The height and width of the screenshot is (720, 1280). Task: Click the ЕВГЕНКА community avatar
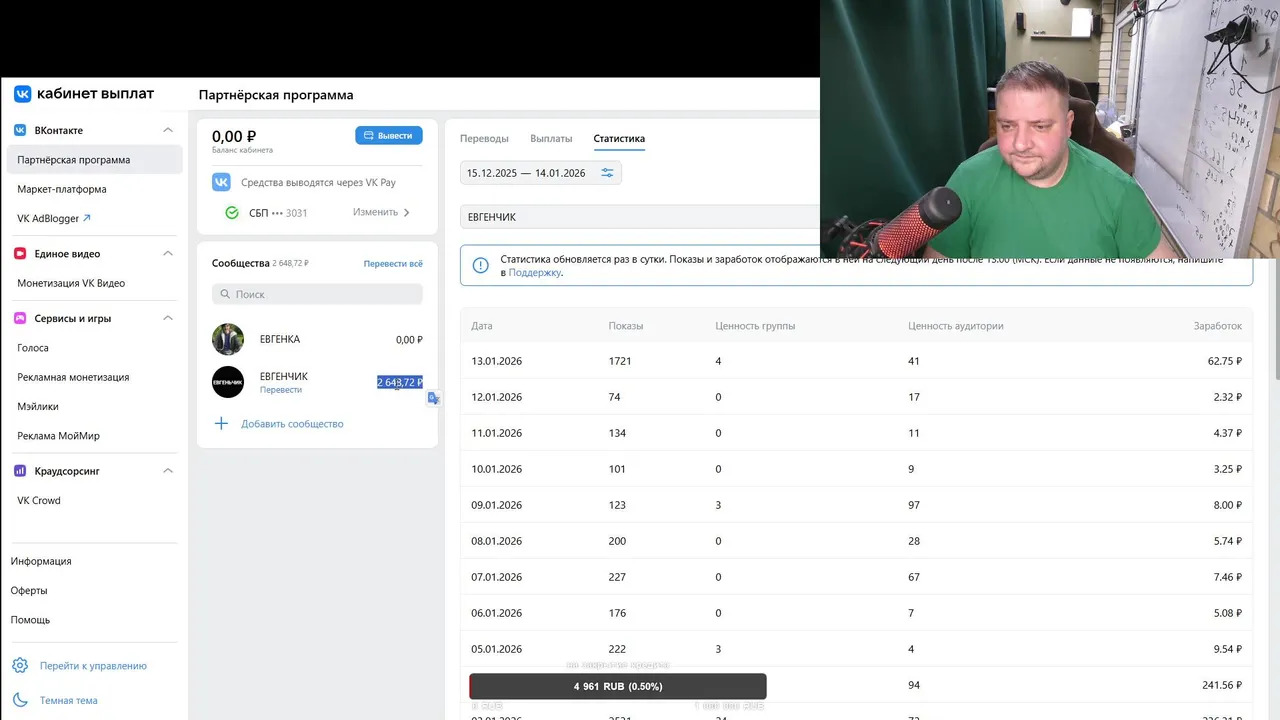(x=228, y=339)
